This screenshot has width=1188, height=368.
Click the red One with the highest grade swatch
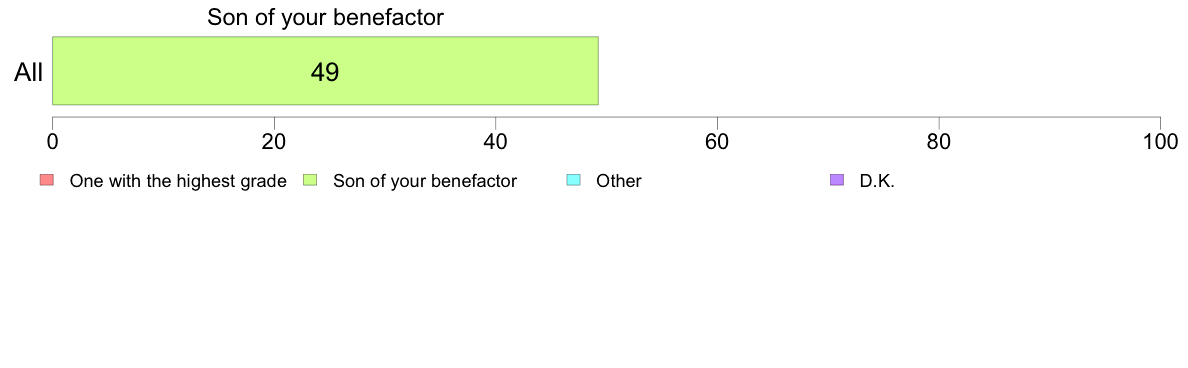(x=46, y=180)
